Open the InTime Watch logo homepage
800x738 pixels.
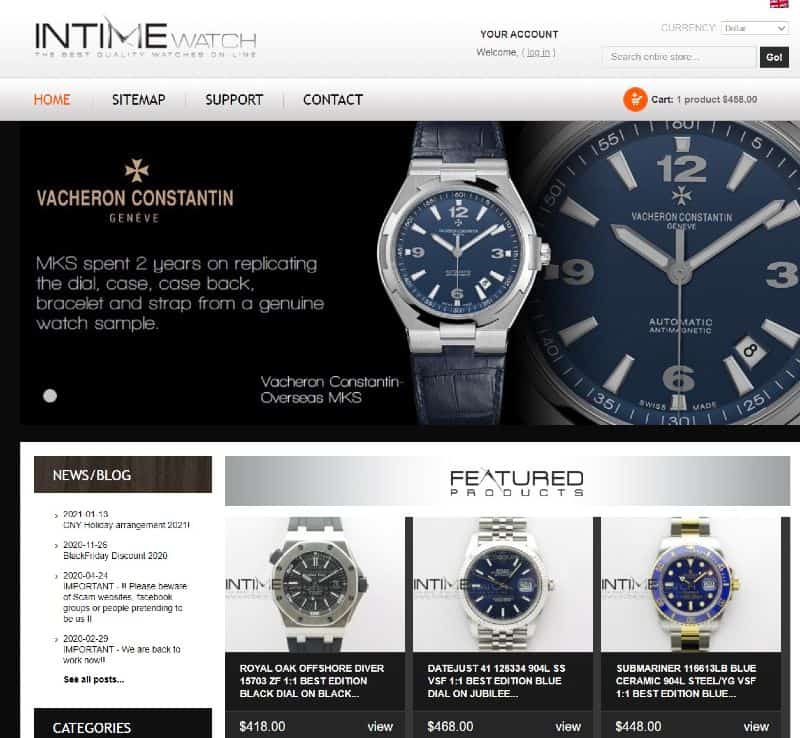pyautogui.click(x=145, y=39)
